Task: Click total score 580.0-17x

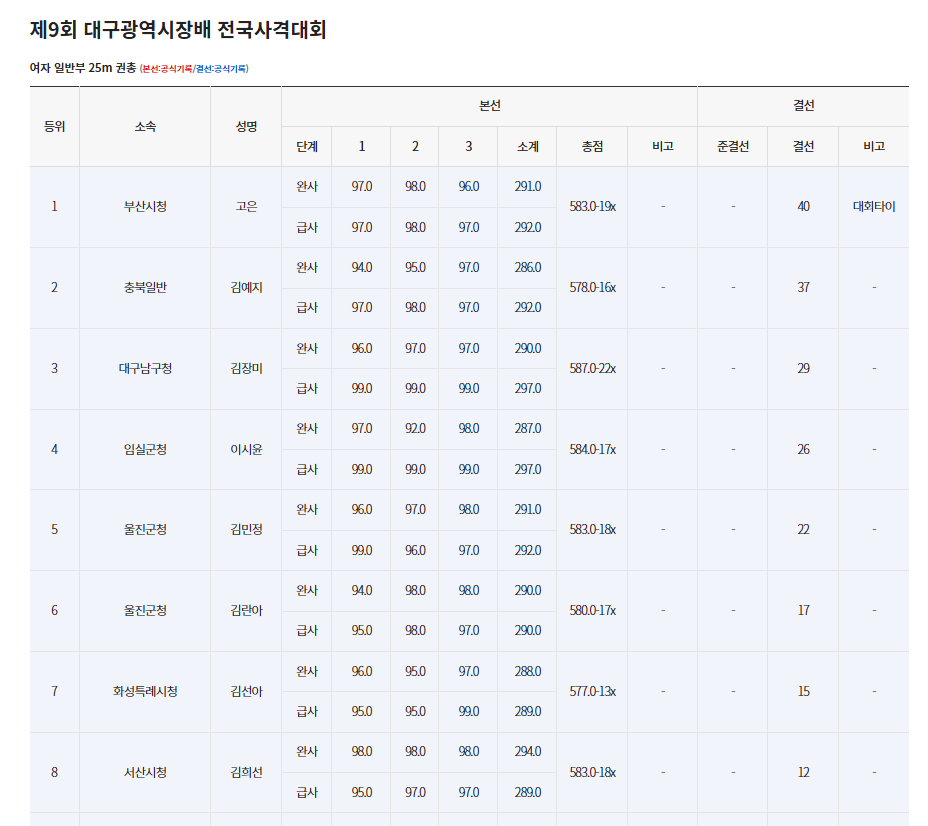Action: coord(592,611)
